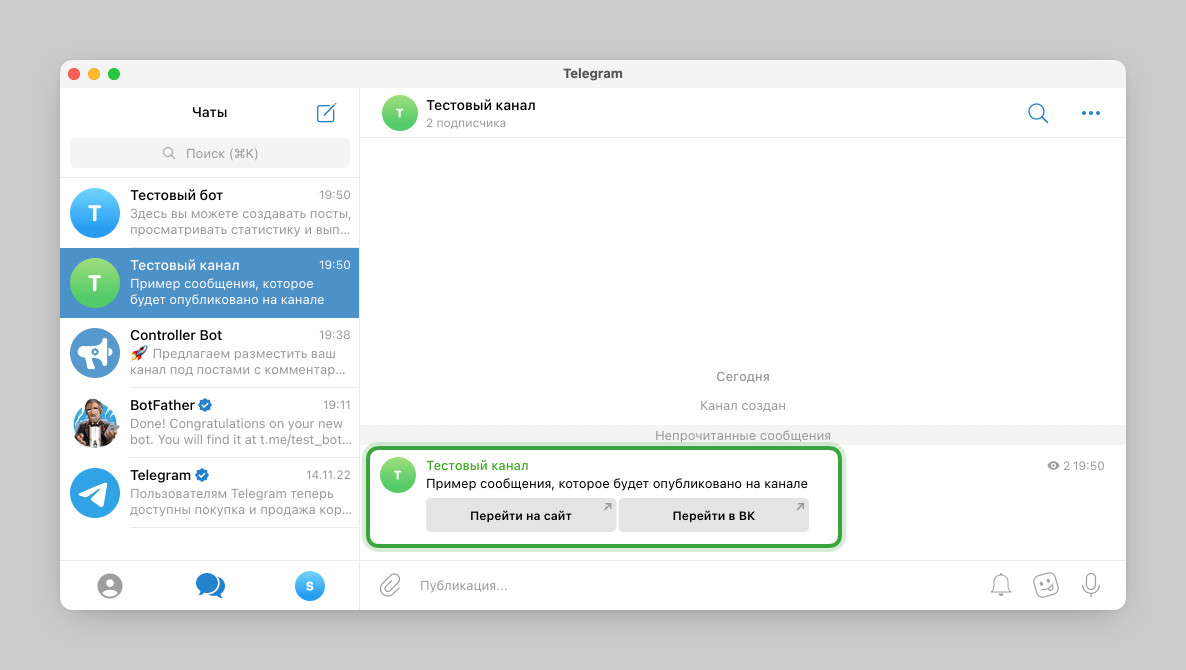This screenshot has width=1186, height=670.
Task: Open the Тестовый канал avatar in the header
Action: 399,113
